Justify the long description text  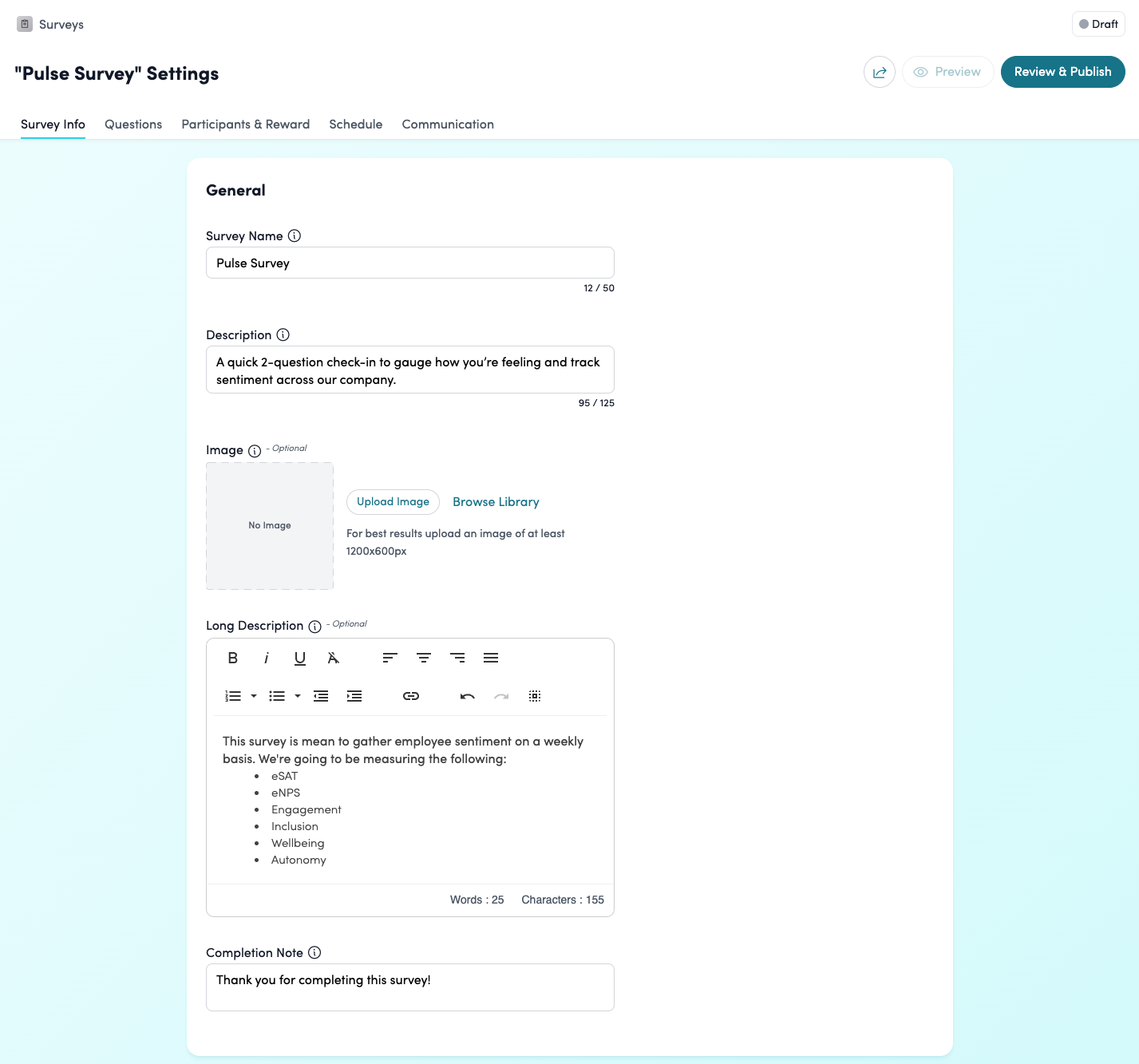491,658
